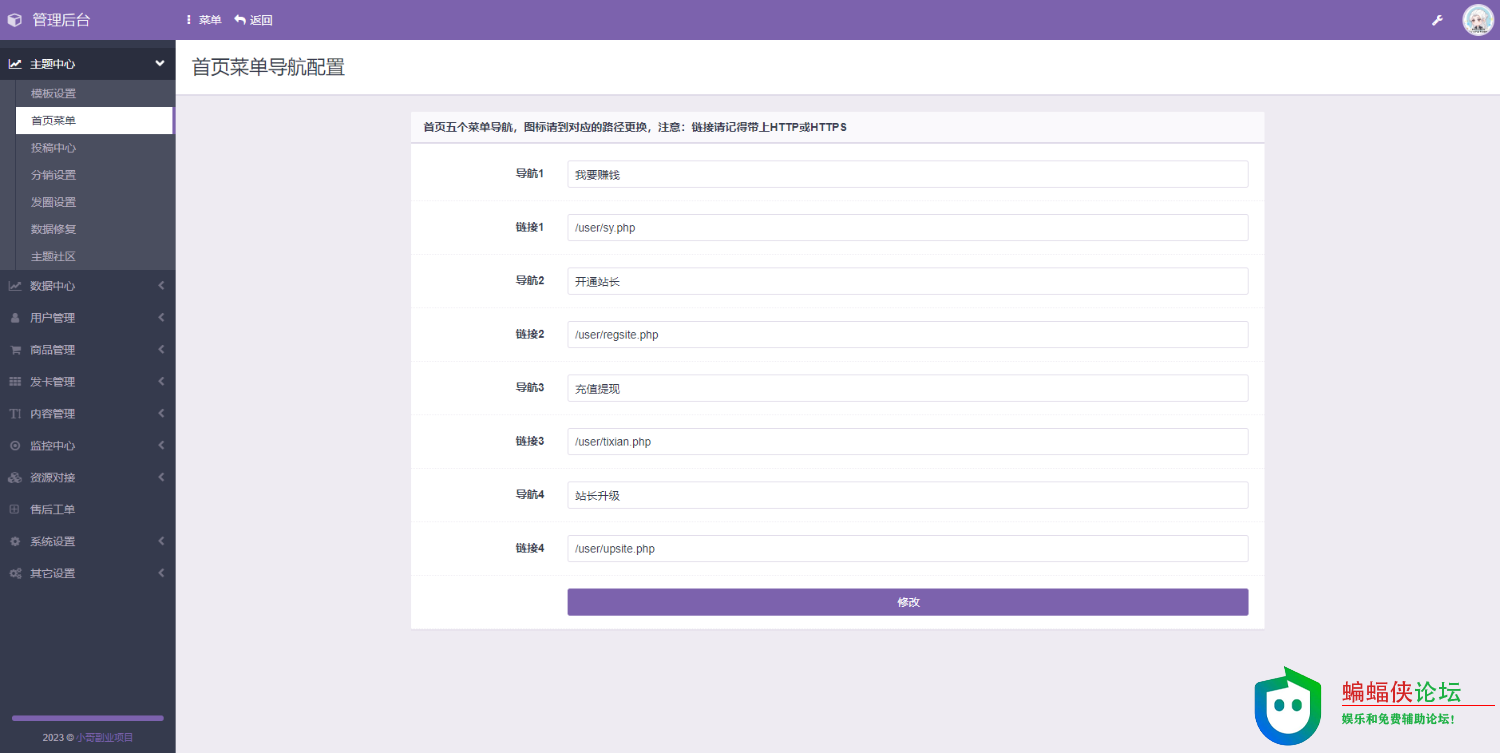The width and height of the screenshot is (1500, 753).
Task: Expand 数据中心 with its arrow
Action: tap(161, 286)
